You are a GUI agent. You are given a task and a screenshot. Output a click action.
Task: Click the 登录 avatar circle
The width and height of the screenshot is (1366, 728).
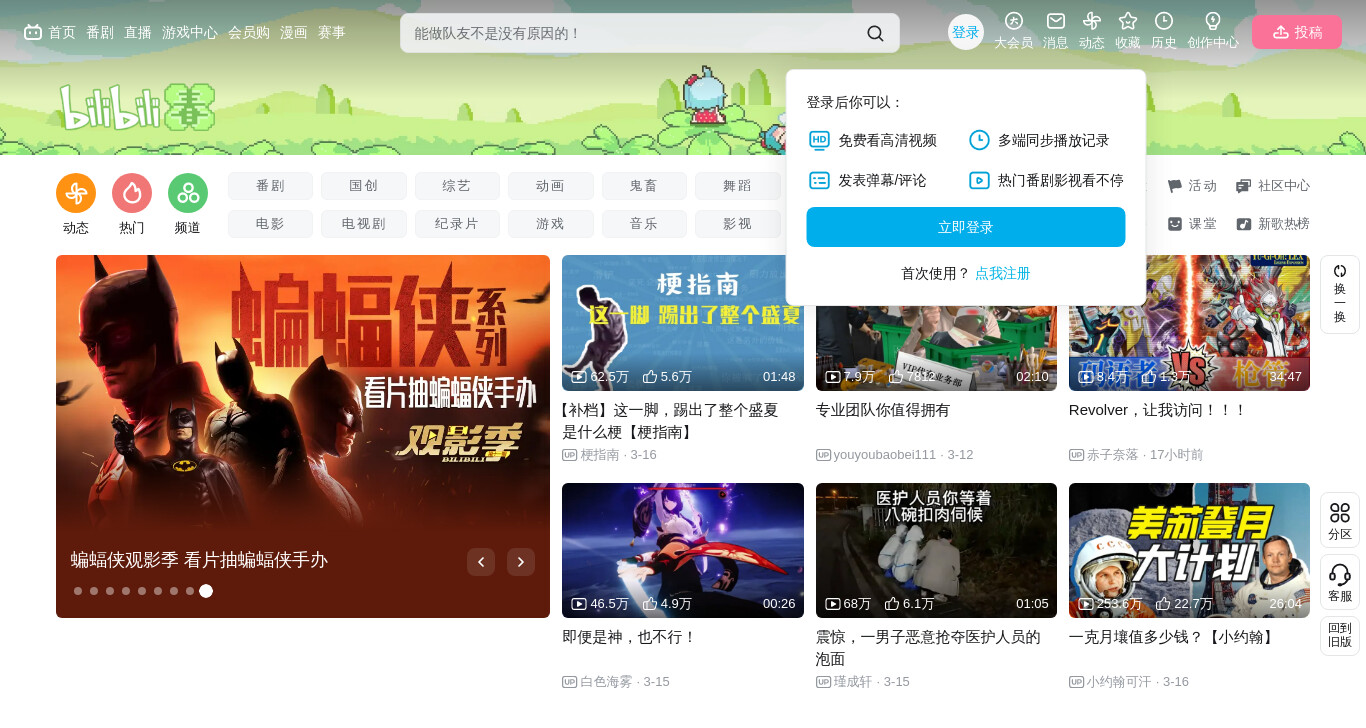[966, 32]
